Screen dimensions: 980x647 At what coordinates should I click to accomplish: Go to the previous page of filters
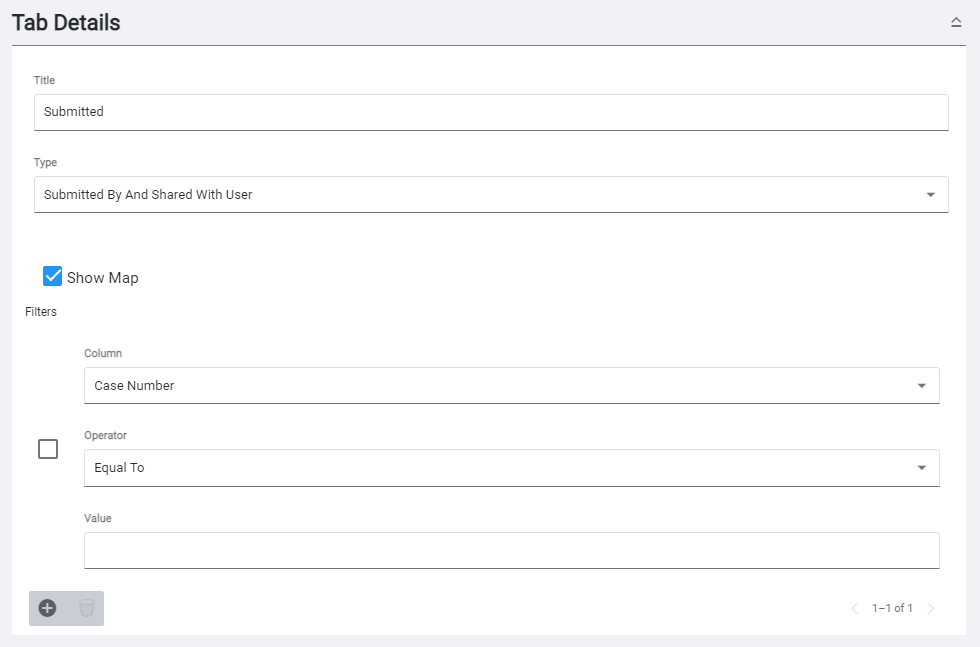click(x=855, y=608)
